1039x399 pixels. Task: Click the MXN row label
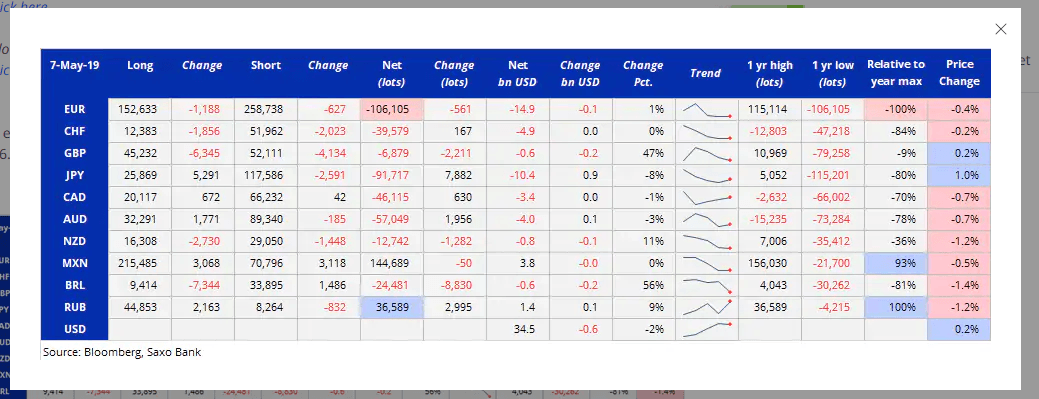[74, 263]
